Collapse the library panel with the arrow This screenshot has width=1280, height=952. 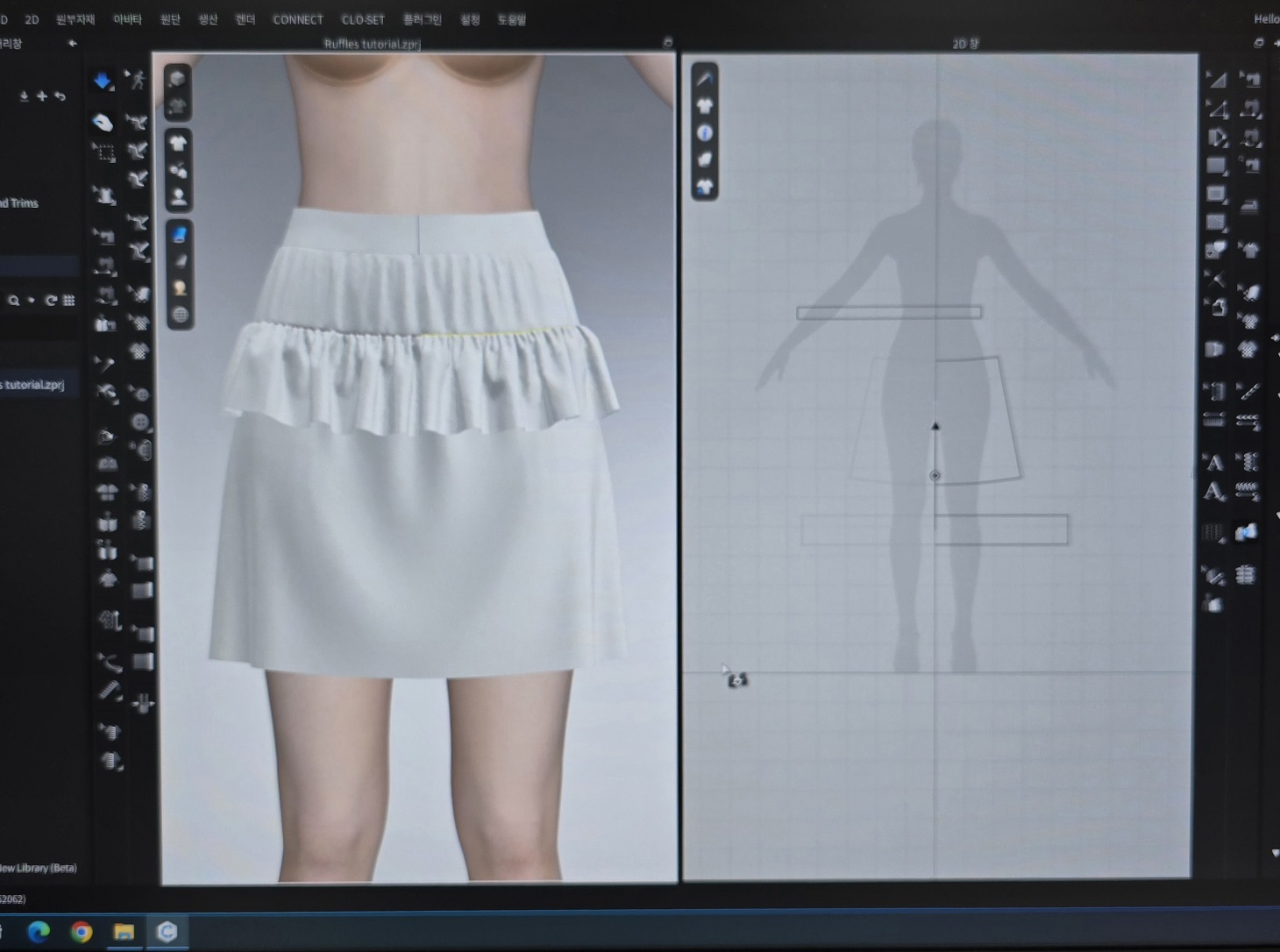[x=72, y=43]
